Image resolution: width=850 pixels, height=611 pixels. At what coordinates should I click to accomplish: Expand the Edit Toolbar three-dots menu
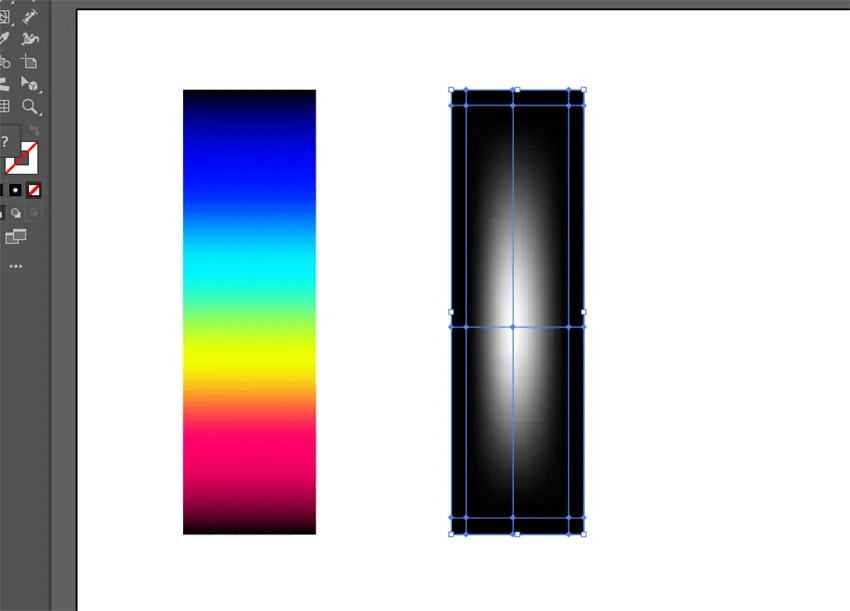15,267
